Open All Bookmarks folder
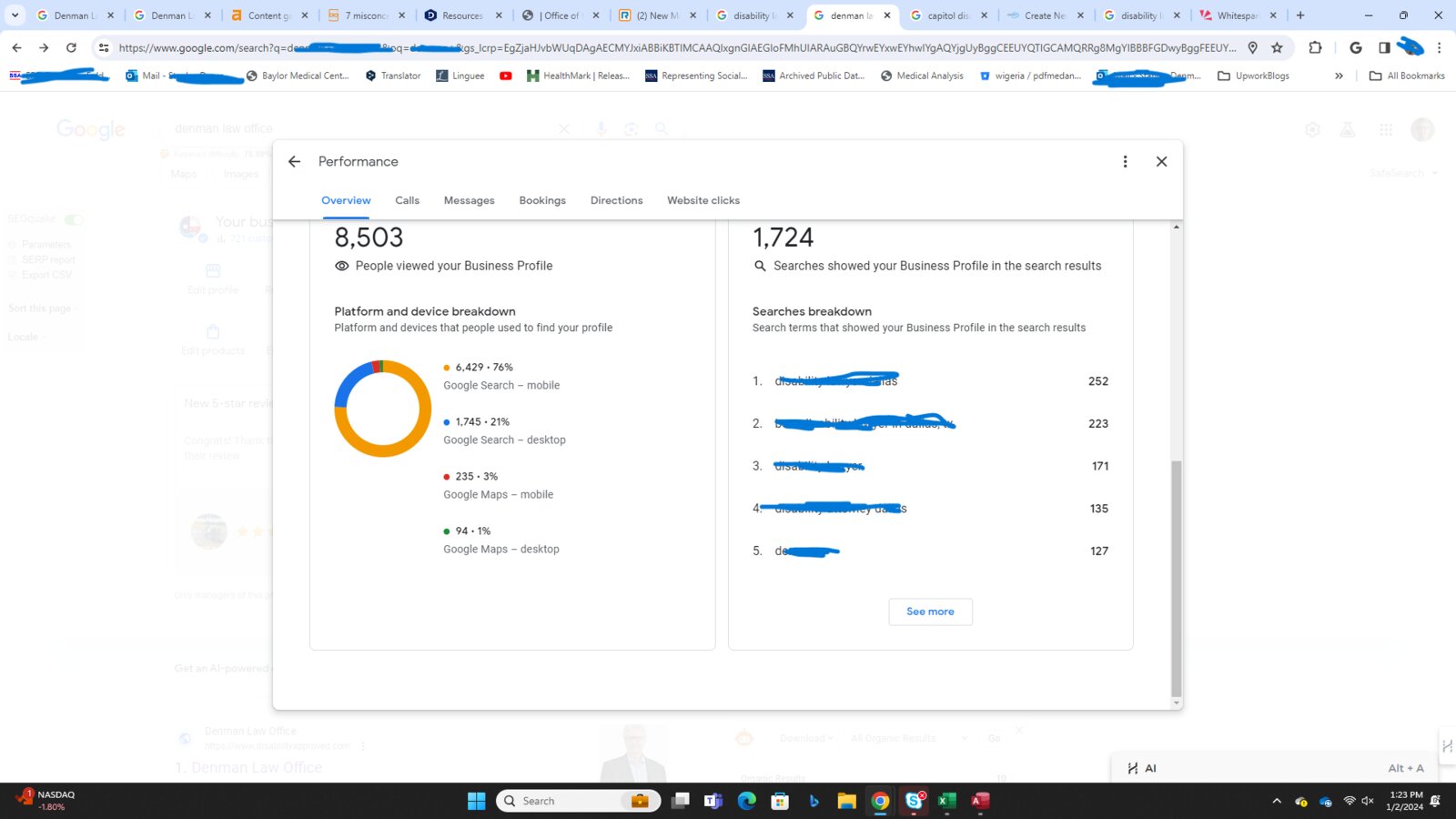The height and width of the screenshot is (819, 1456). tap(1407, 76)
